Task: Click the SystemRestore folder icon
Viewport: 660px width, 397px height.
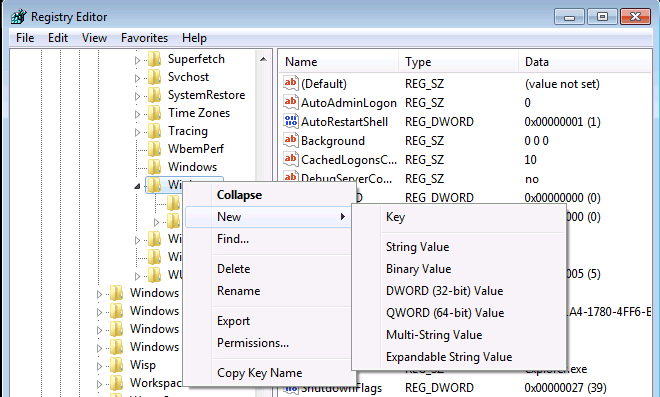Action: [154, 96]
